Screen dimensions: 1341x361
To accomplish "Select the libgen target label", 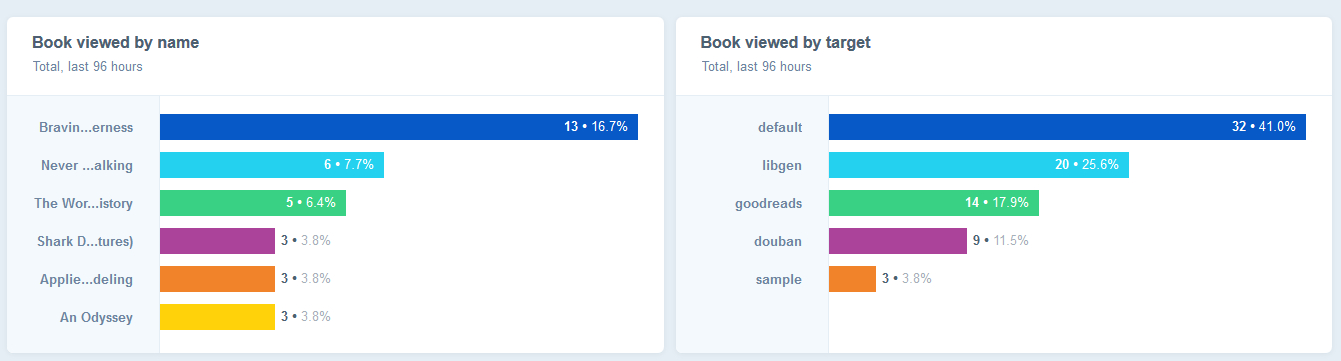I will click(782, 166).
